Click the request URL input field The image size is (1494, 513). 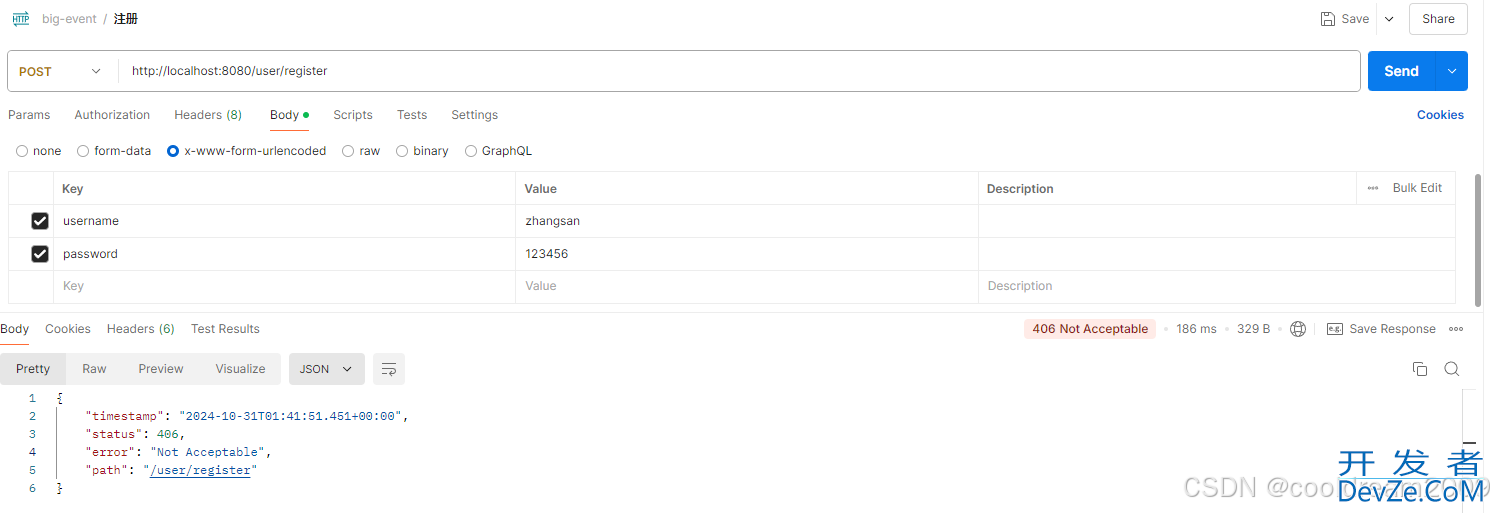point(740,71)
